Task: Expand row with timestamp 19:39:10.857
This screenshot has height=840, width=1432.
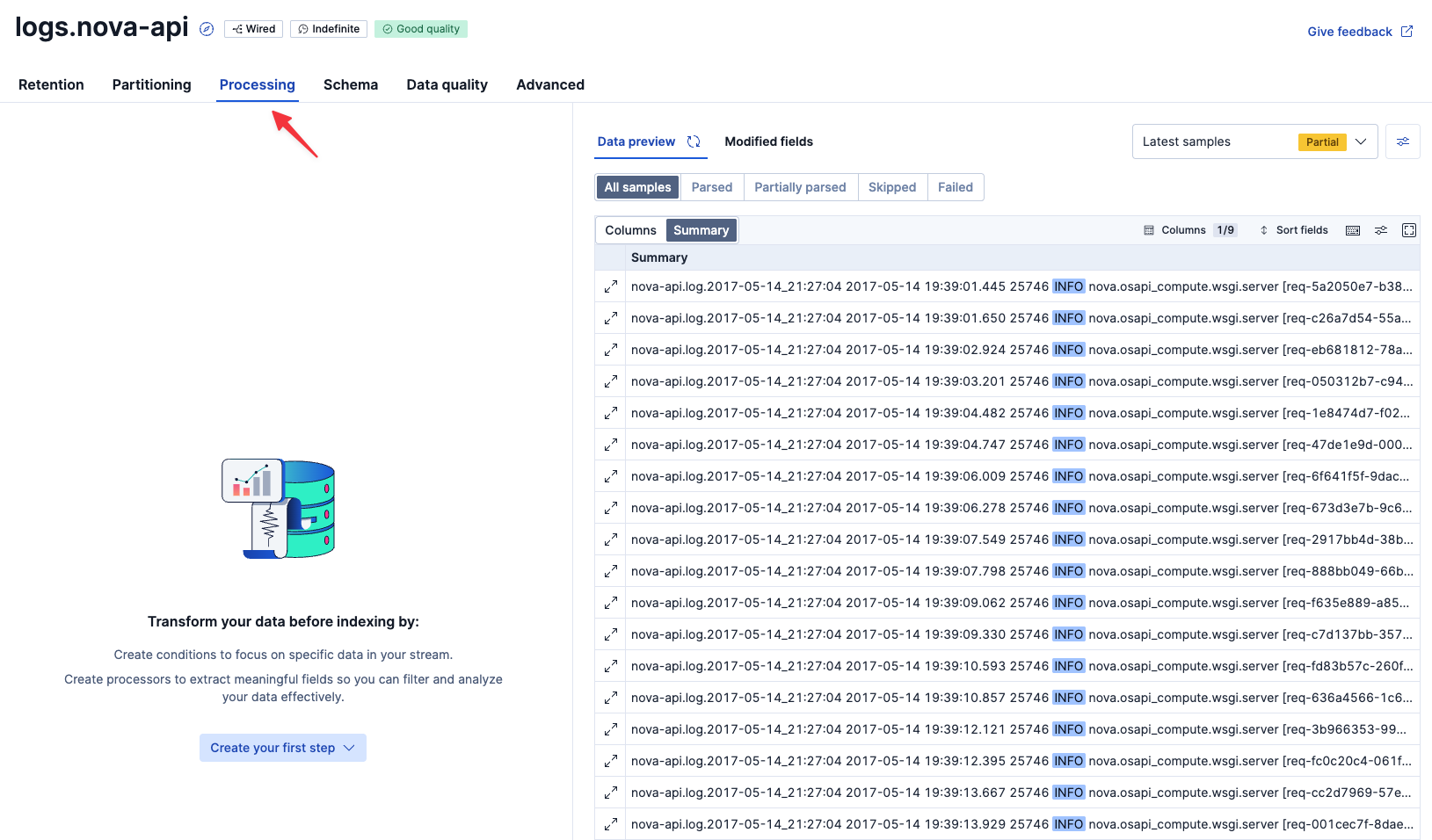Action: point(610,698)
